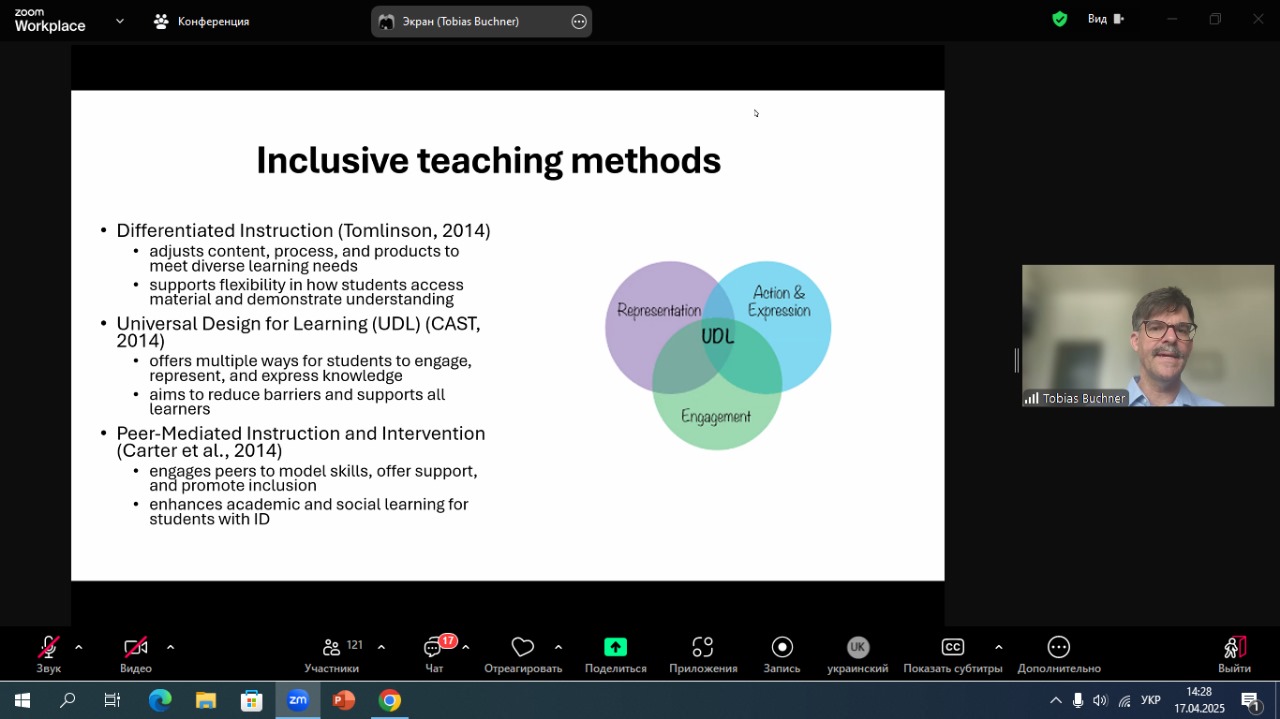Click the React heart icon
The width and height of the screenshot is (1280, 719).
[x=522, y=648]
